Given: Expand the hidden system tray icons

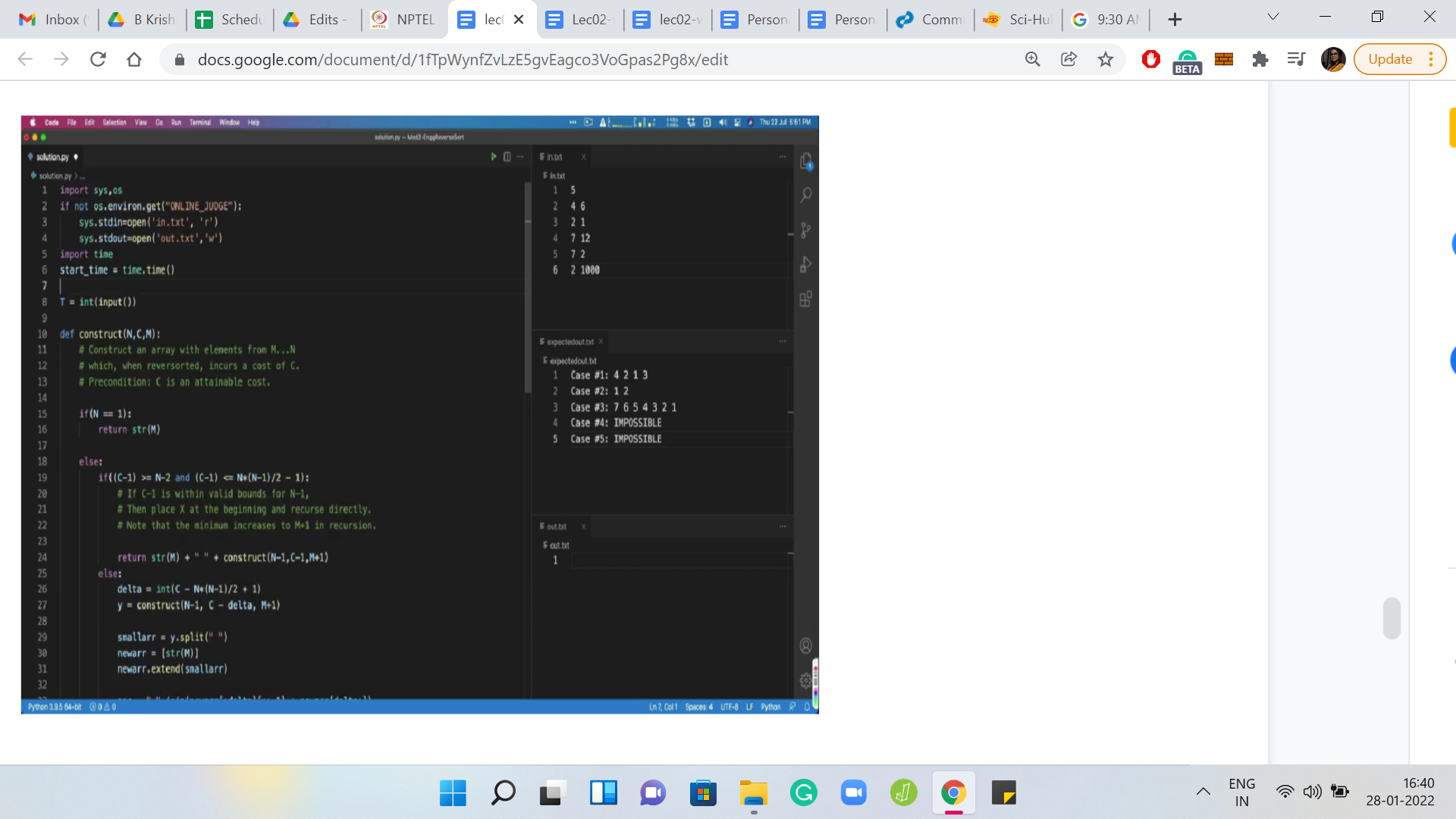Looking at the screenshot, I should coord(1203,792).
